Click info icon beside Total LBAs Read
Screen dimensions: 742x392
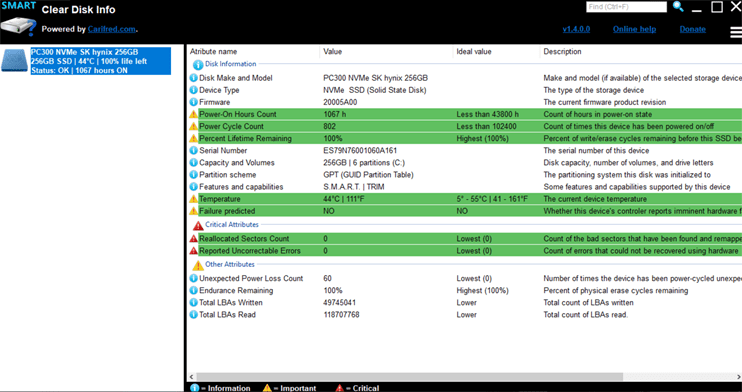click(194, 315)
